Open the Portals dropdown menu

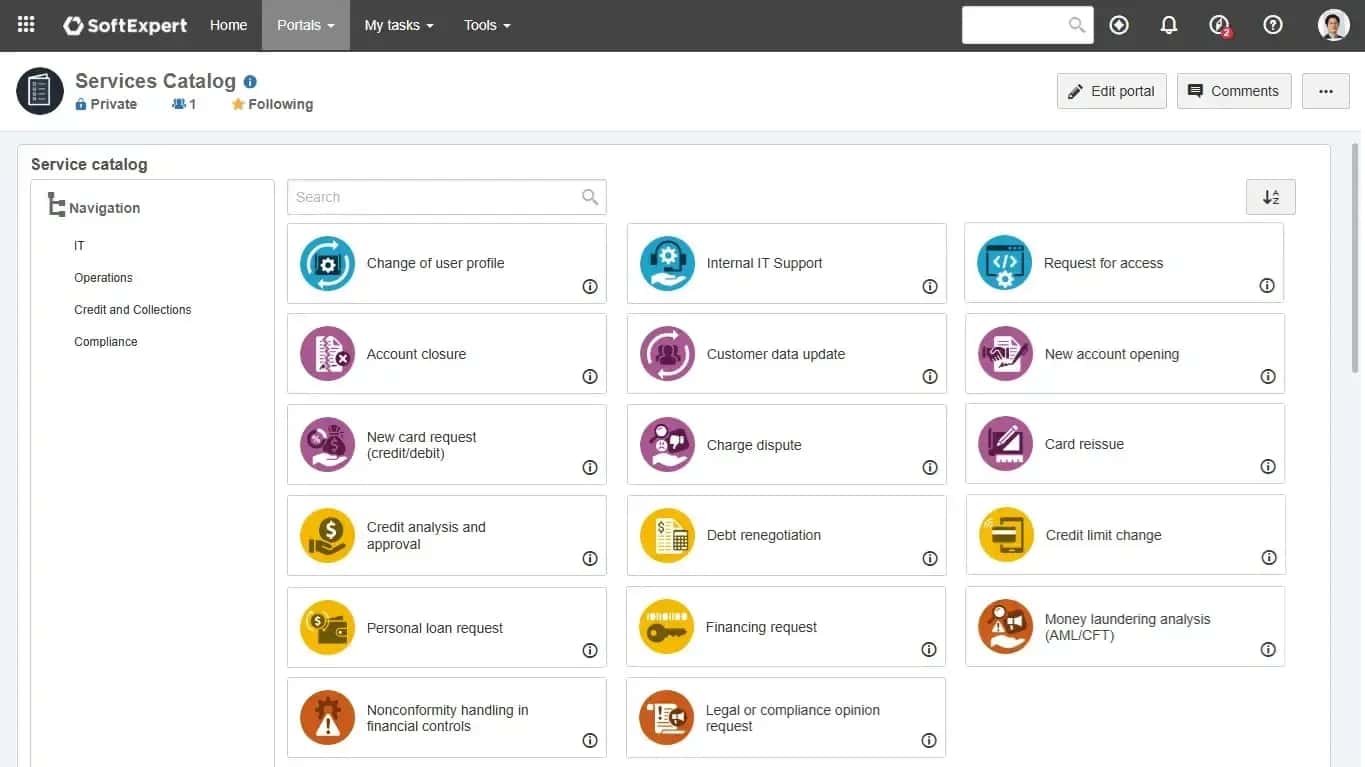tap(306, 25)
